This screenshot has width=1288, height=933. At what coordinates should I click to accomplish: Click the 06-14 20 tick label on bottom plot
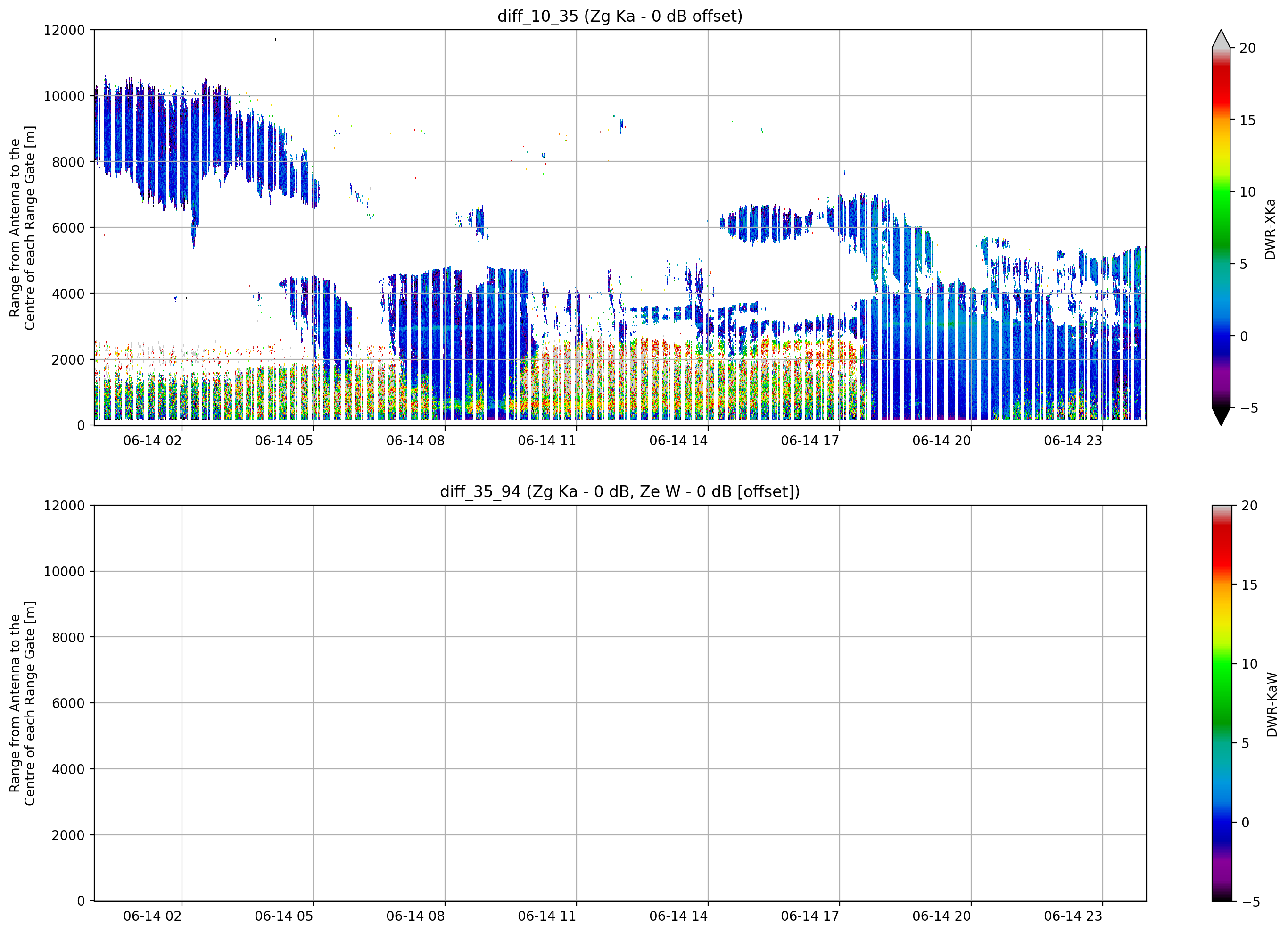click(x=941, y=916)
